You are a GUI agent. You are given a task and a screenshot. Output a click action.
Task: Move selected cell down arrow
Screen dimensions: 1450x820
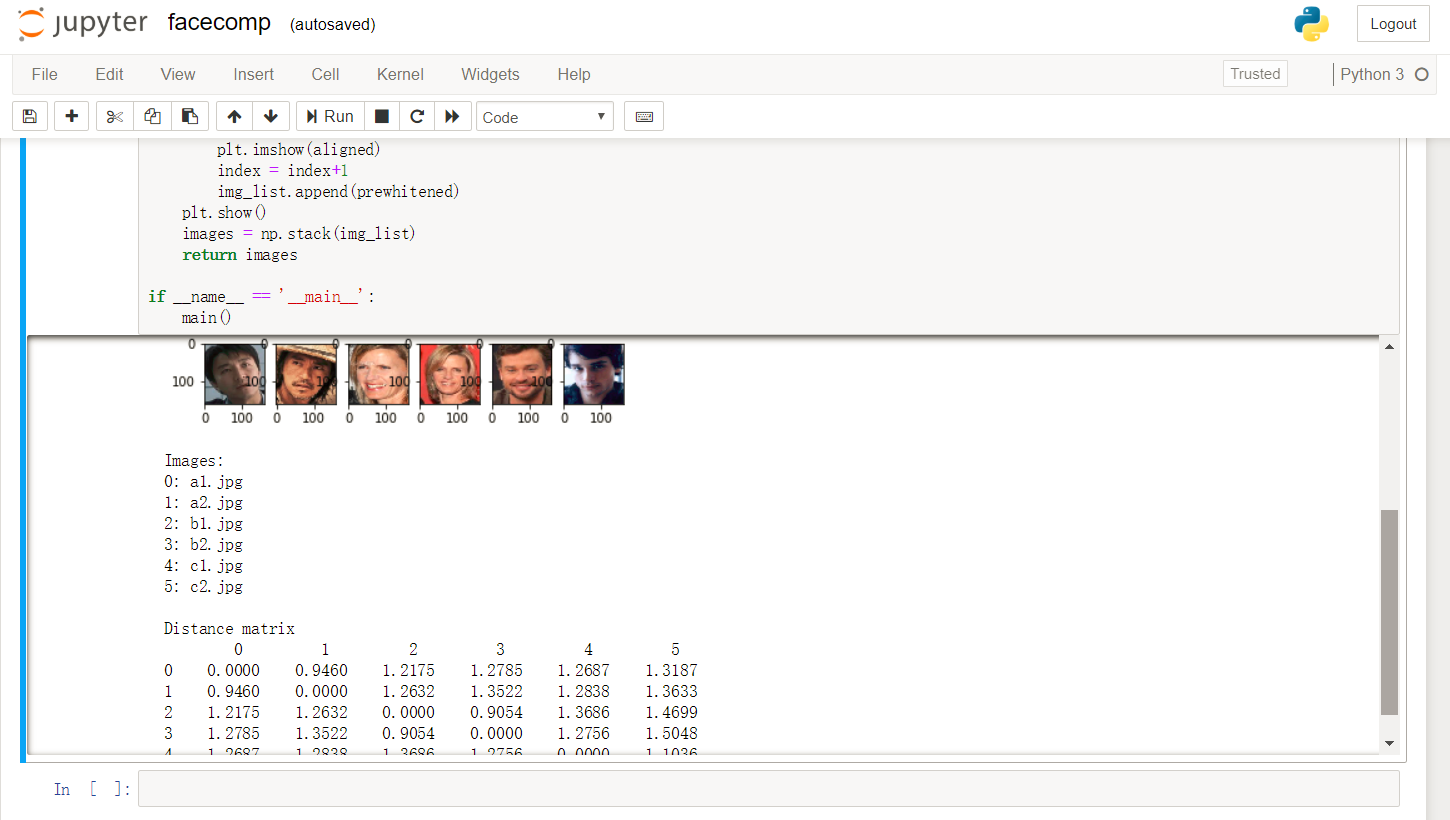(270, 117)
